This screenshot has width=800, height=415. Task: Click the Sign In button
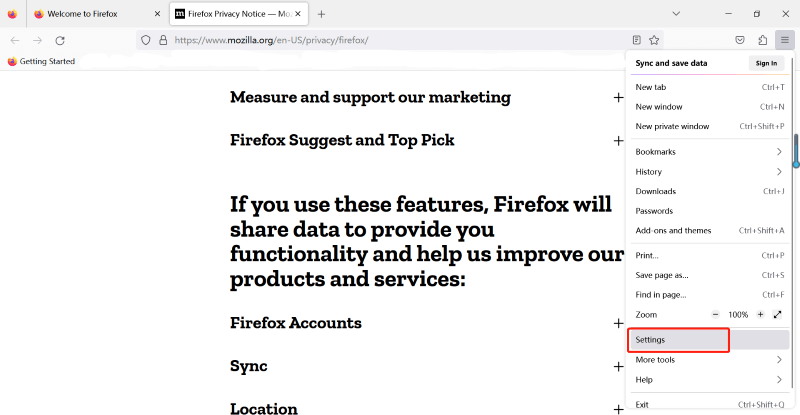click(766, 63)
